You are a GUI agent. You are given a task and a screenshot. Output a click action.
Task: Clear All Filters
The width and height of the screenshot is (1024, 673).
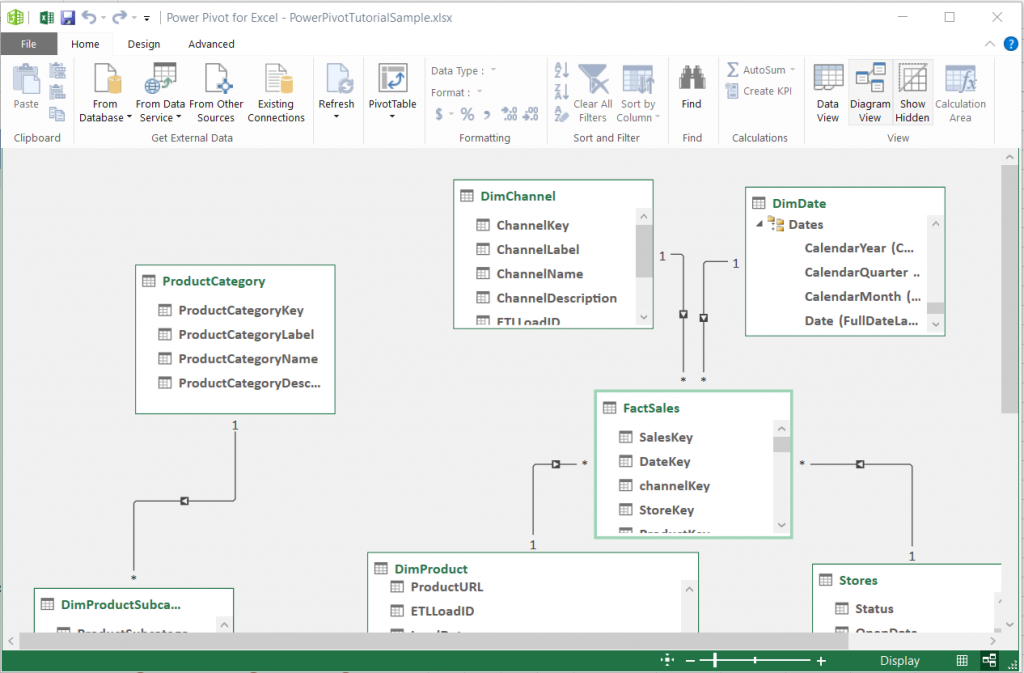pos(593,90)
